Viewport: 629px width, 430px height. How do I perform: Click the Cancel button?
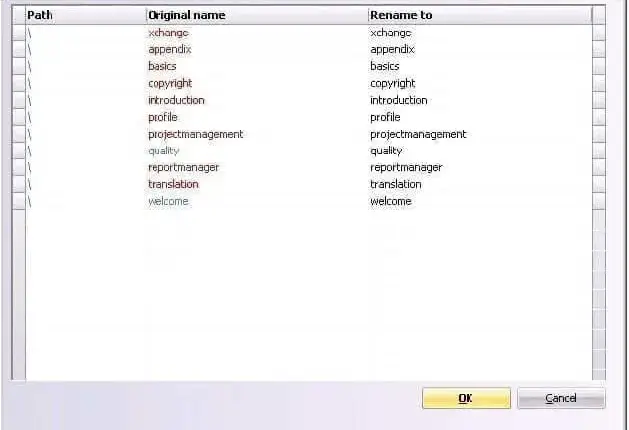pyautogui.click(x=561, y=398)
